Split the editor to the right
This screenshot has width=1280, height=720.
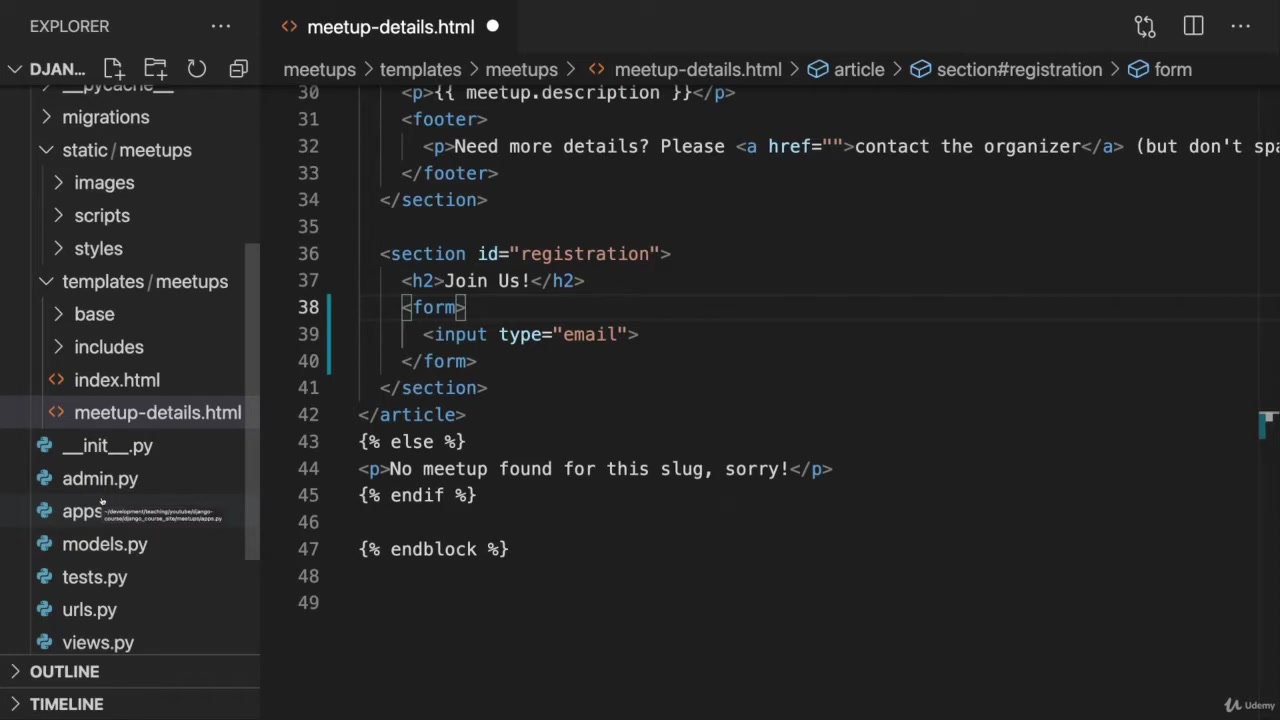click(1193, 27)
